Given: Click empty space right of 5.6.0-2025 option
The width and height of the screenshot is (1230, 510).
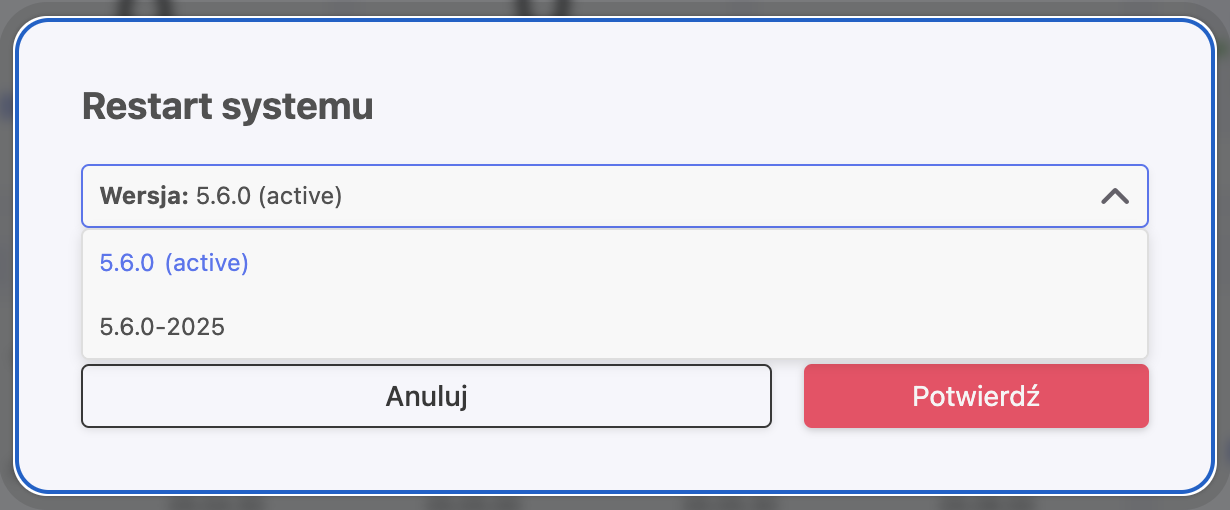Looking at the screenshot, I should (x=700, y=327).
